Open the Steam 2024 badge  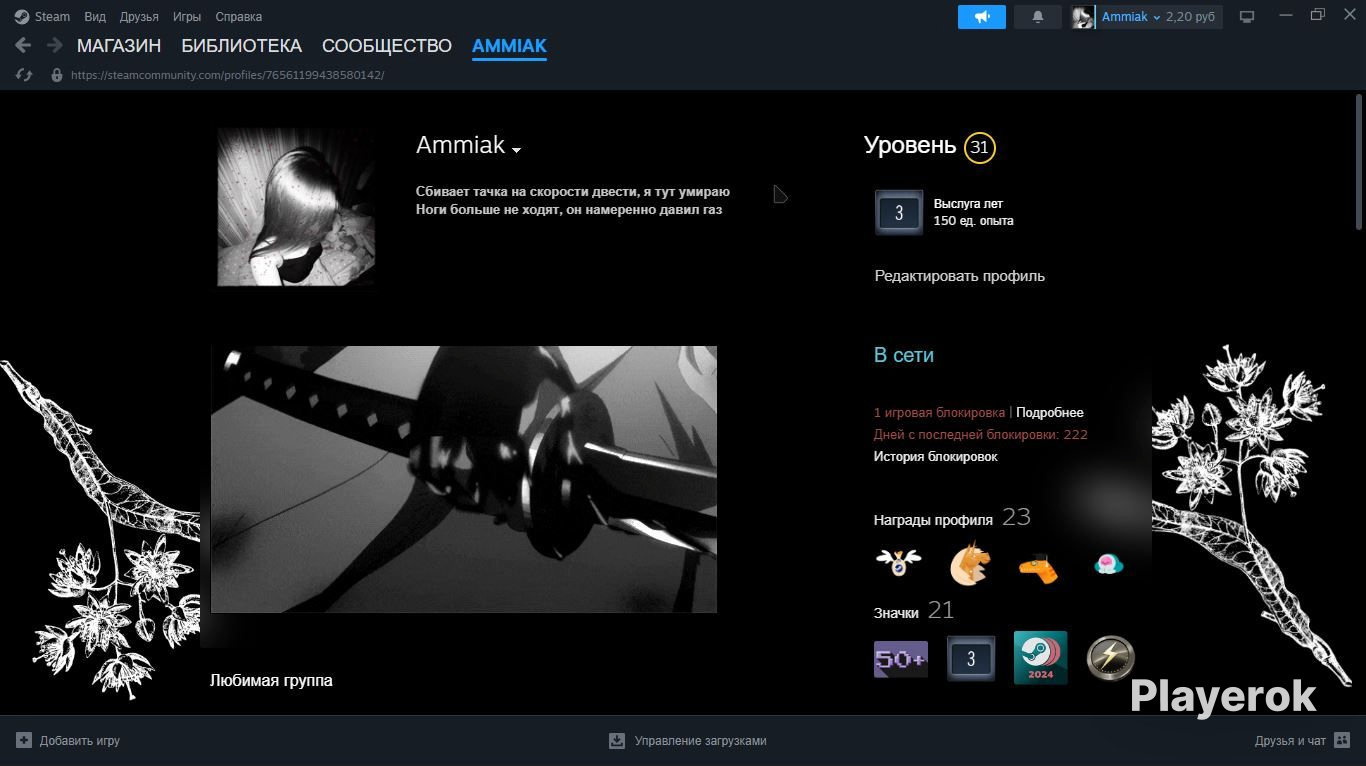(1040, 657)
